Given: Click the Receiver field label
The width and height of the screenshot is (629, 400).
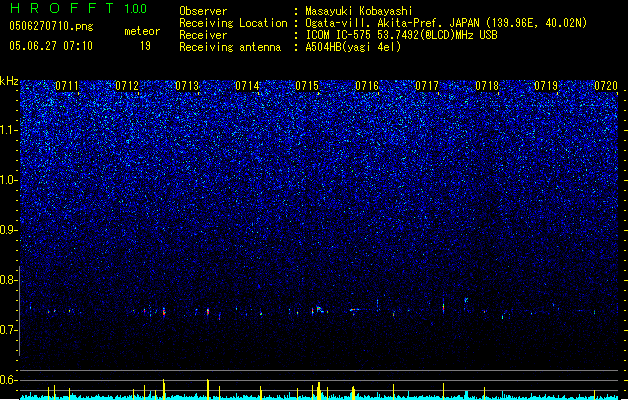Looking at the screenshot, I should tap(203, 35).
